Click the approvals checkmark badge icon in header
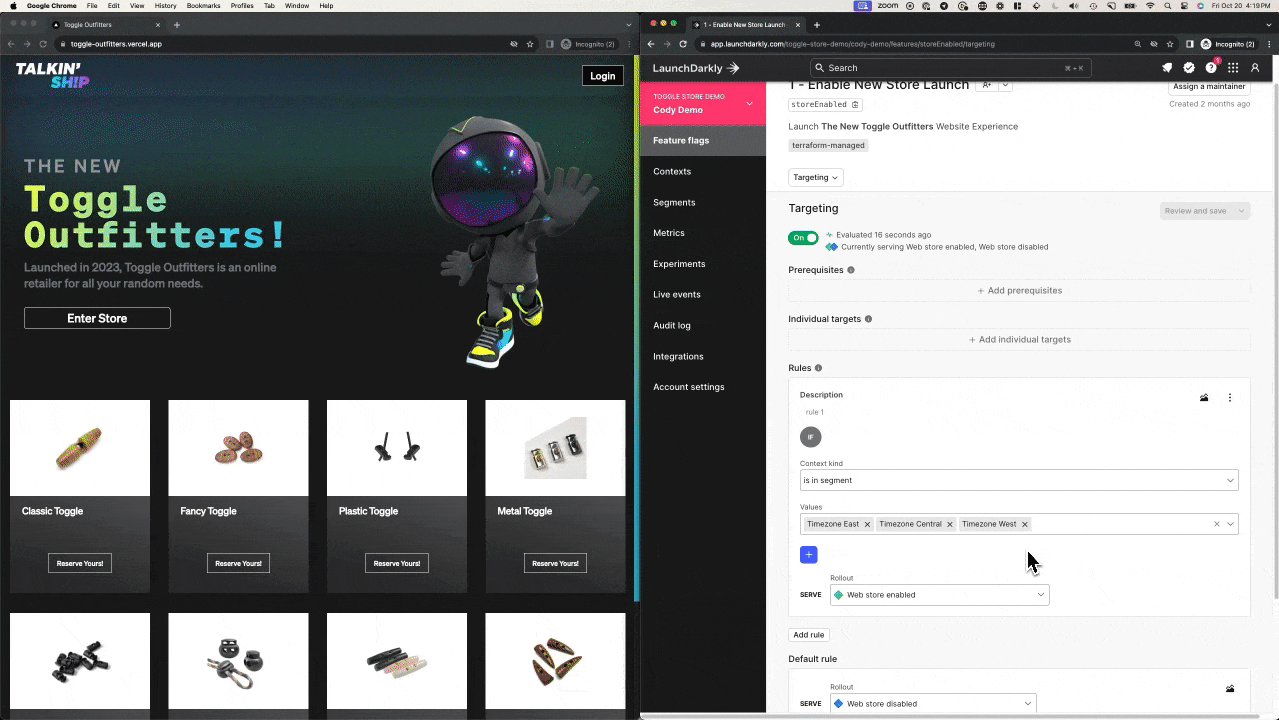 click(x=1189, y=68)
